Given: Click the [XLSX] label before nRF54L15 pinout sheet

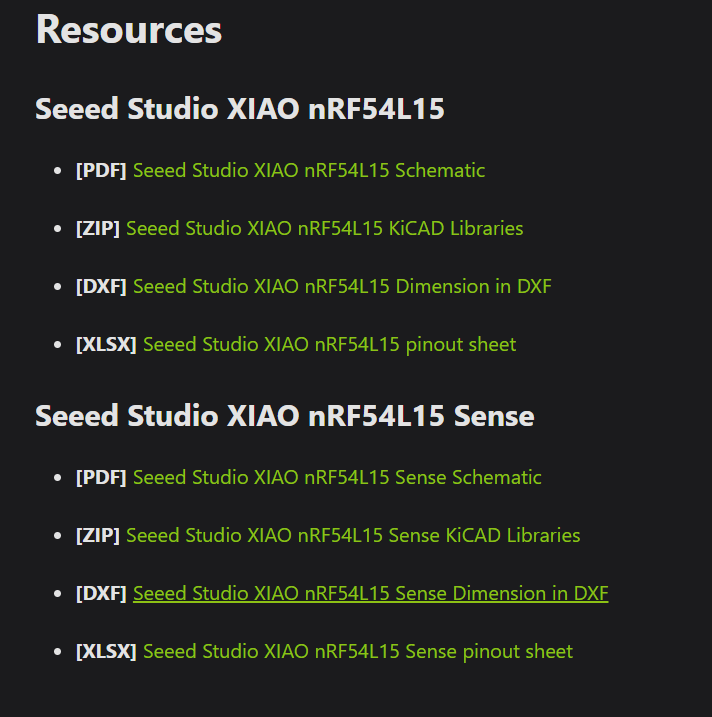Looking at the screenshot, I should [106, 345].
